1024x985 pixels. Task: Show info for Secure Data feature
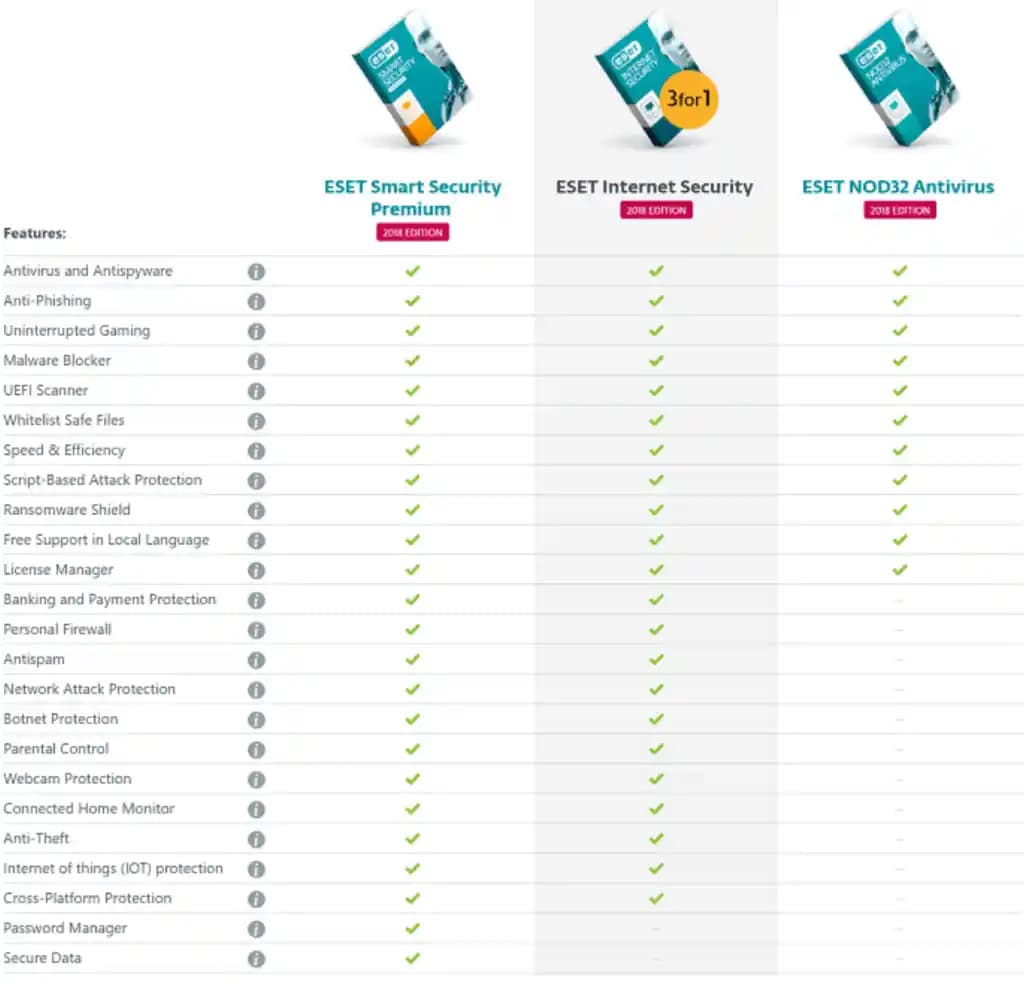point(256,959)
